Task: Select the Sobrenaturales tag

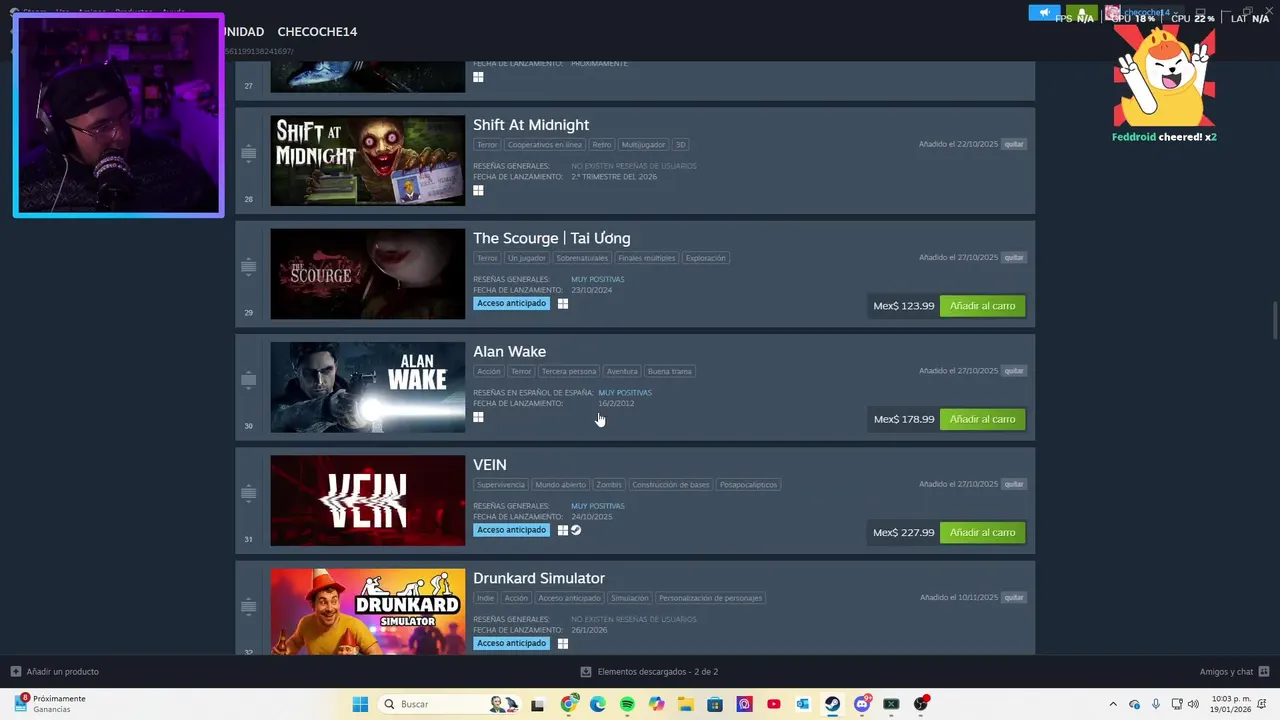Action: [581, 258]
